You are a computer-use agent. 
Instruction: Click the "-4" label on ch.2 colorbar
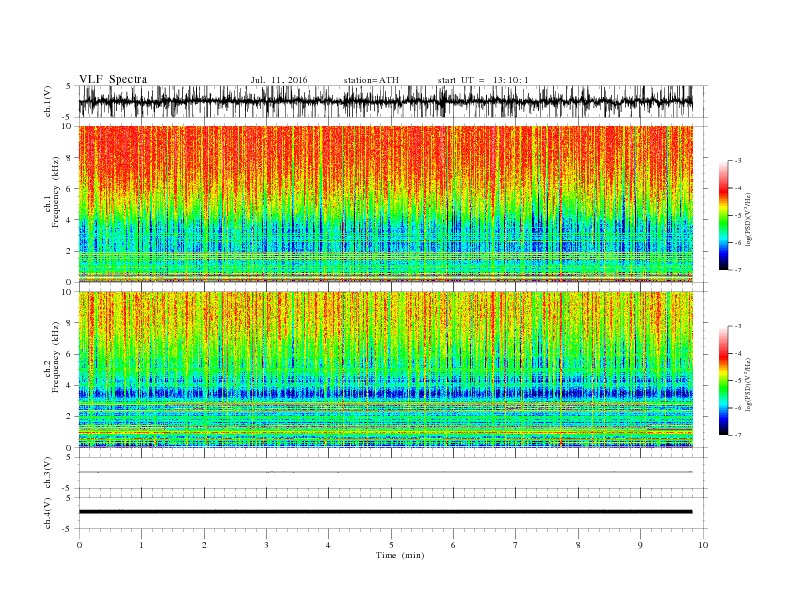tap(738, 353)
